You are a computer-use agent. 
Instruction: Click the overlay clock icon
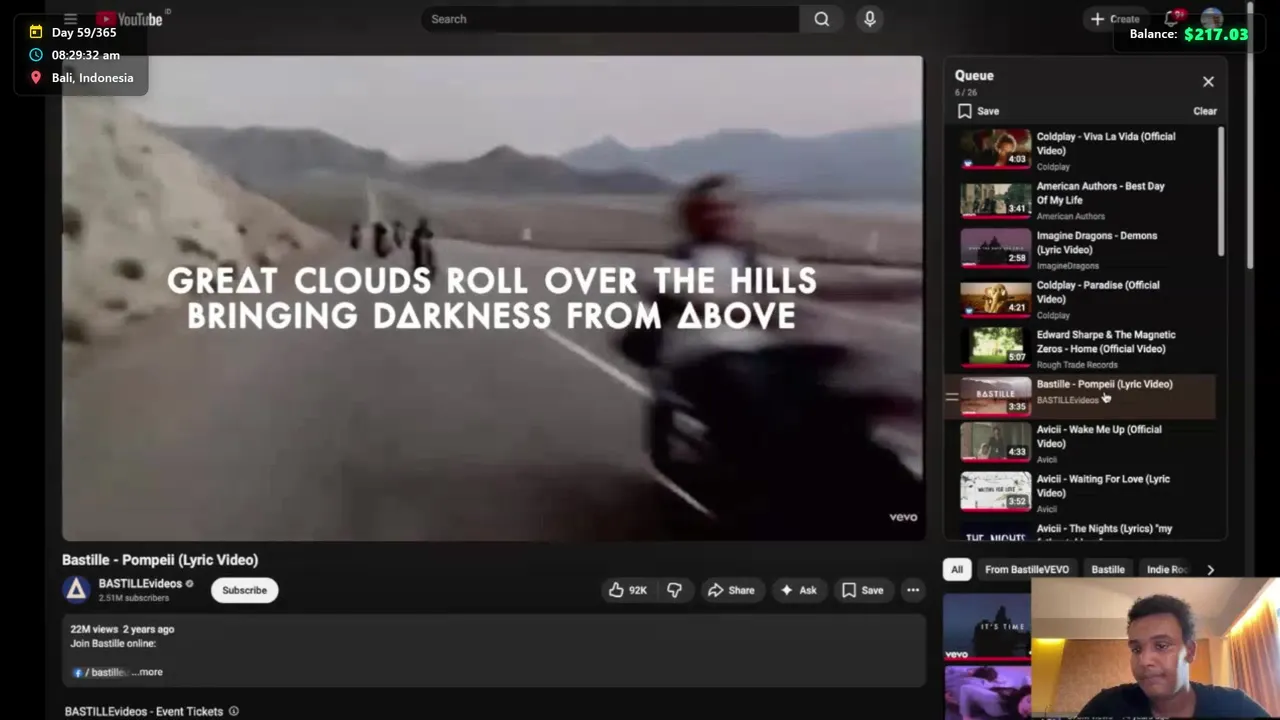(36, 55)
